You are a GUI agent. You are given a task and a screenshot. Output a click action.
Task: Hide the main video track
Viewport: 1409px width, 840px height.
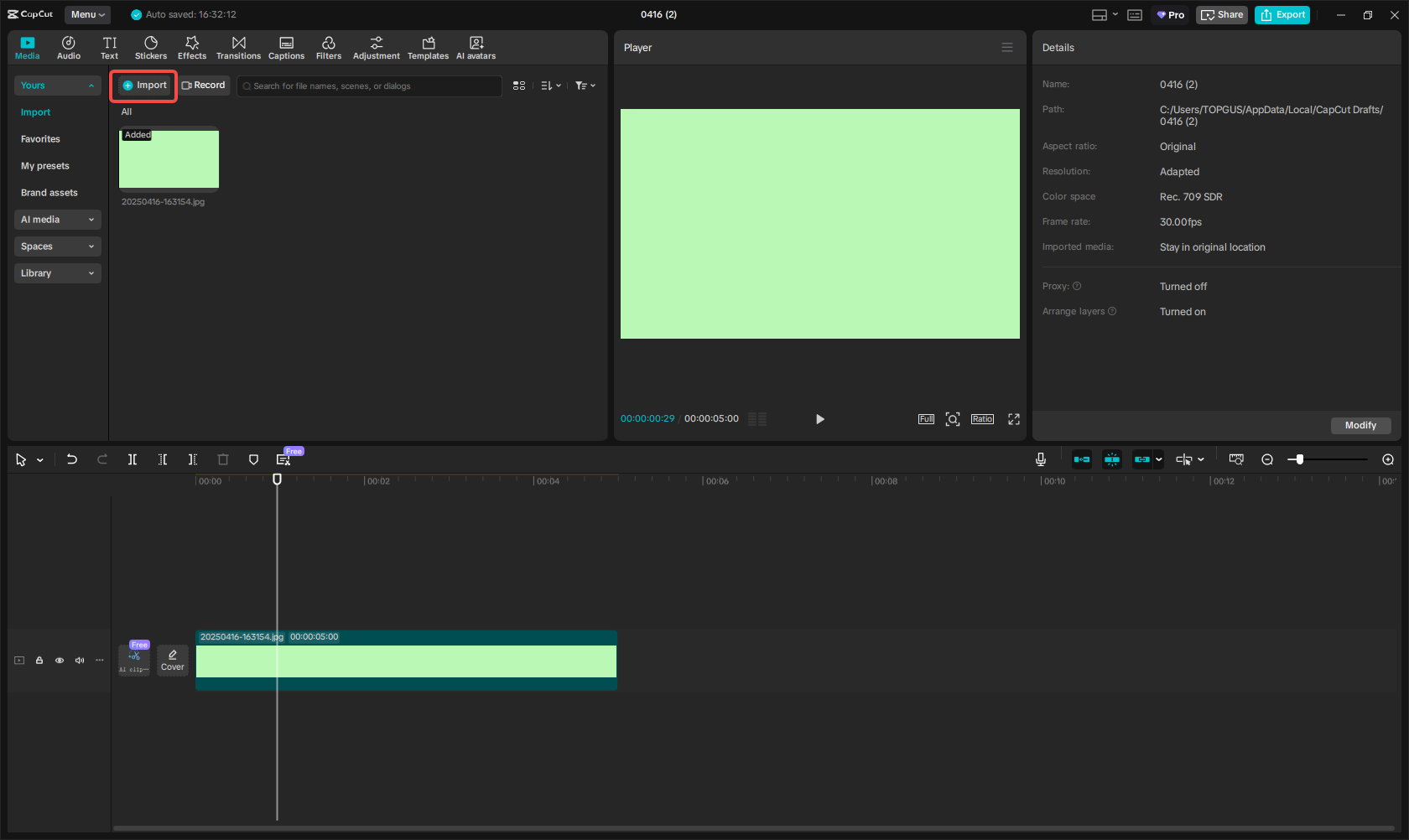59,660
